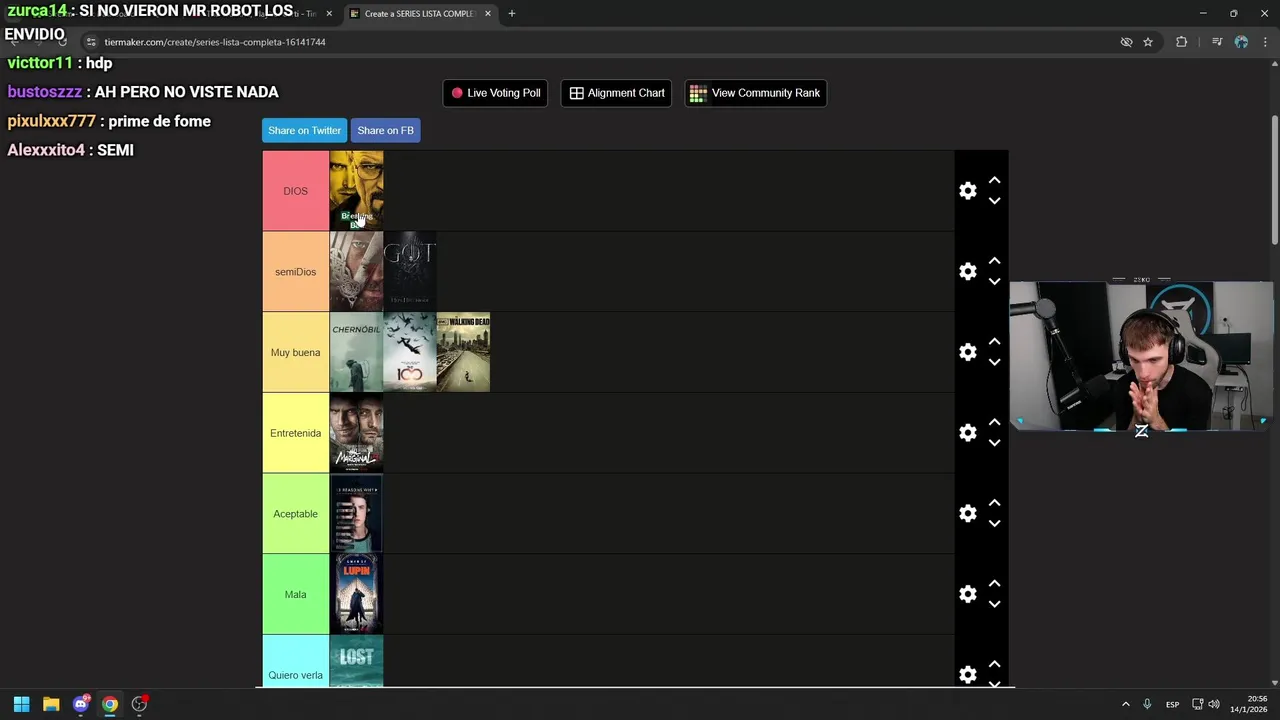This screenshot has width=1280, height=720.
Task: Click the Entretenida tier label
Action: (x=295, y=433)
